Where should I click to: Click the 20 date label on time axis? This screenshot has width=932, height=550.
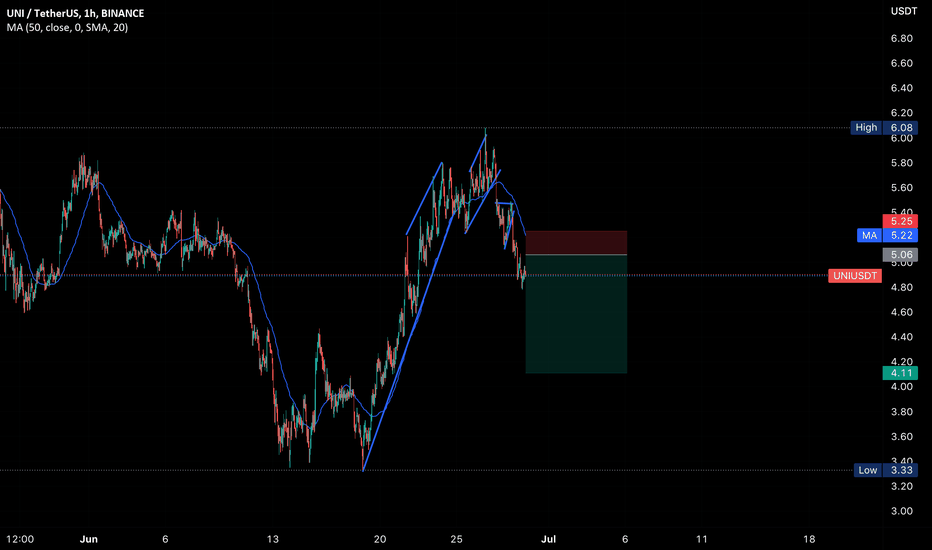tap(380, 539)
